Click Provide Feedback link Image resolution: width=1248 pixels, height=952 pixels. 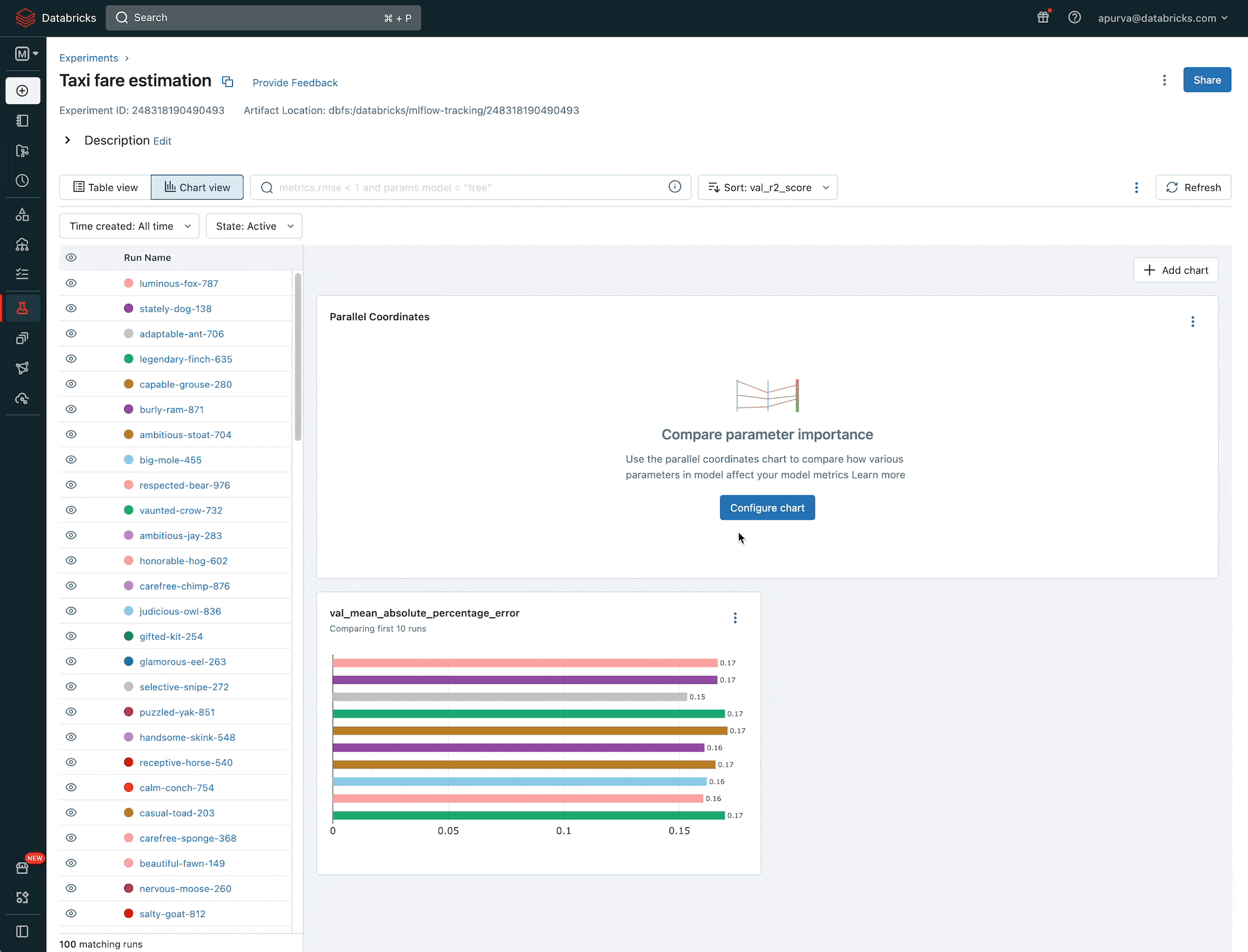[x=294, y=83]
